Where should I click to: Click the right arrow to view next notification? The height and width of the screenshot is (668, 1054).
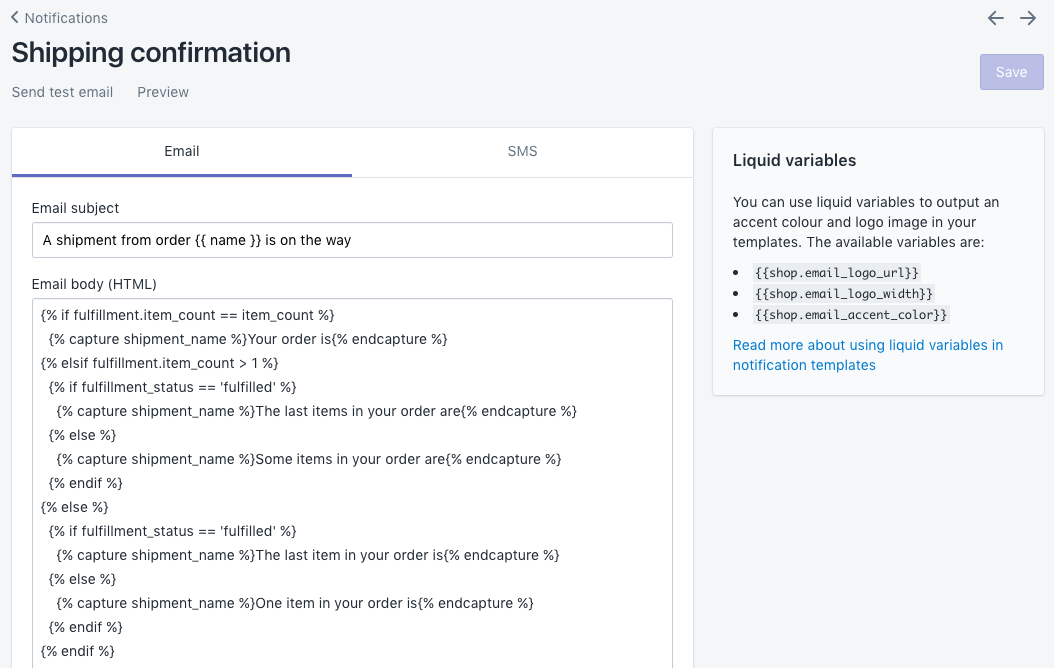coord(1028,18)
